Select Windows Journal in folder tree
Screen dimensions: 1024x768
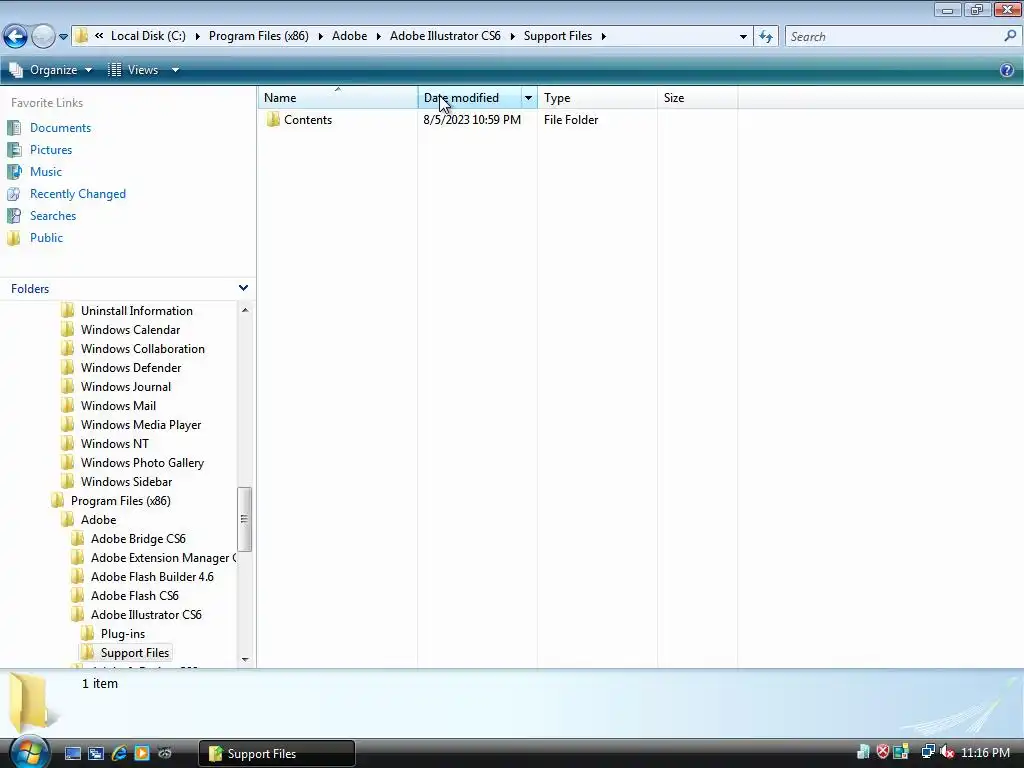(125, 387)
